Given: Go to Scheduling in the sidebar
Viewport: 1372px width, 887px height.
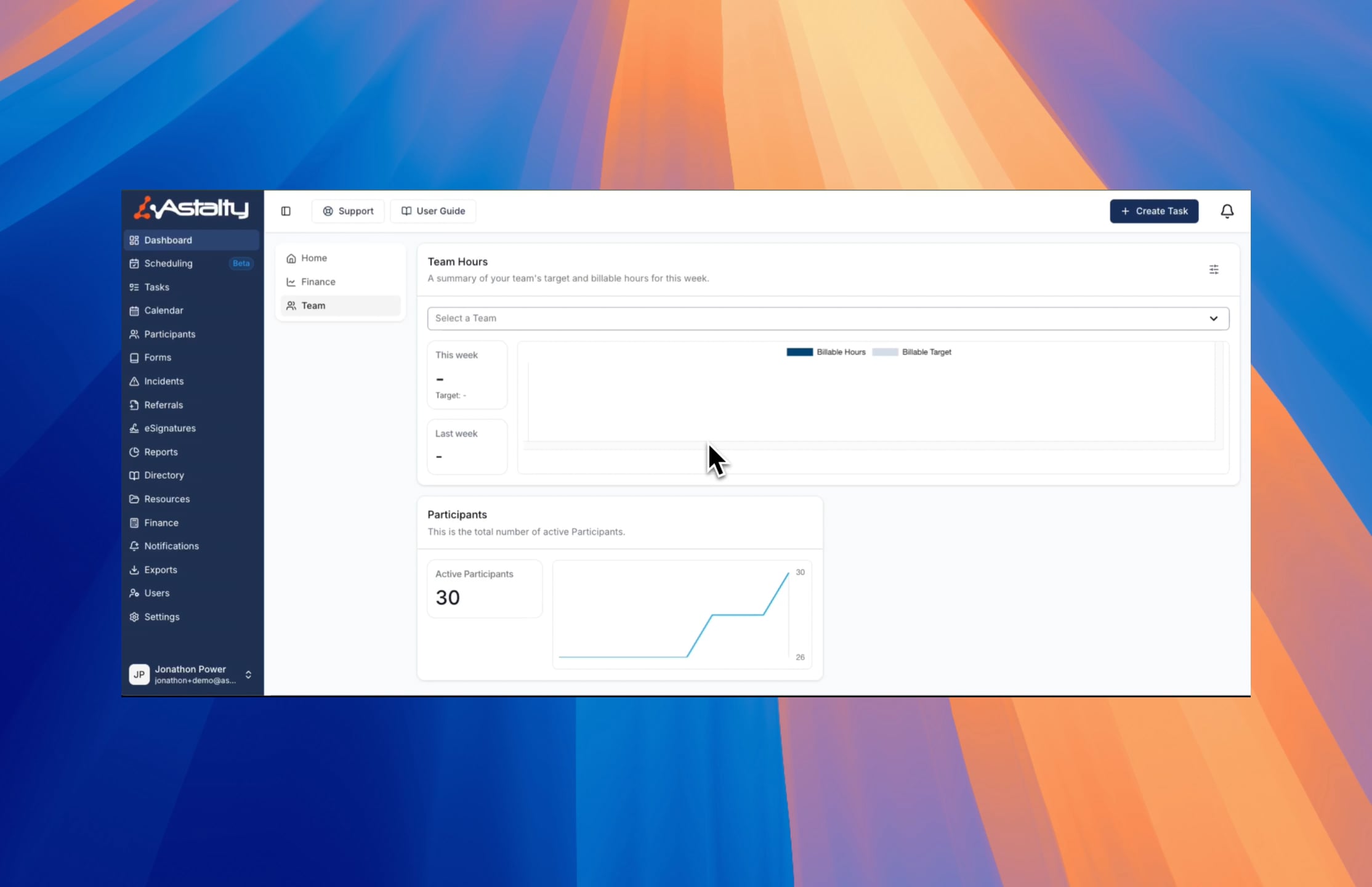Looking at the screenshot, I should [192, 264].
